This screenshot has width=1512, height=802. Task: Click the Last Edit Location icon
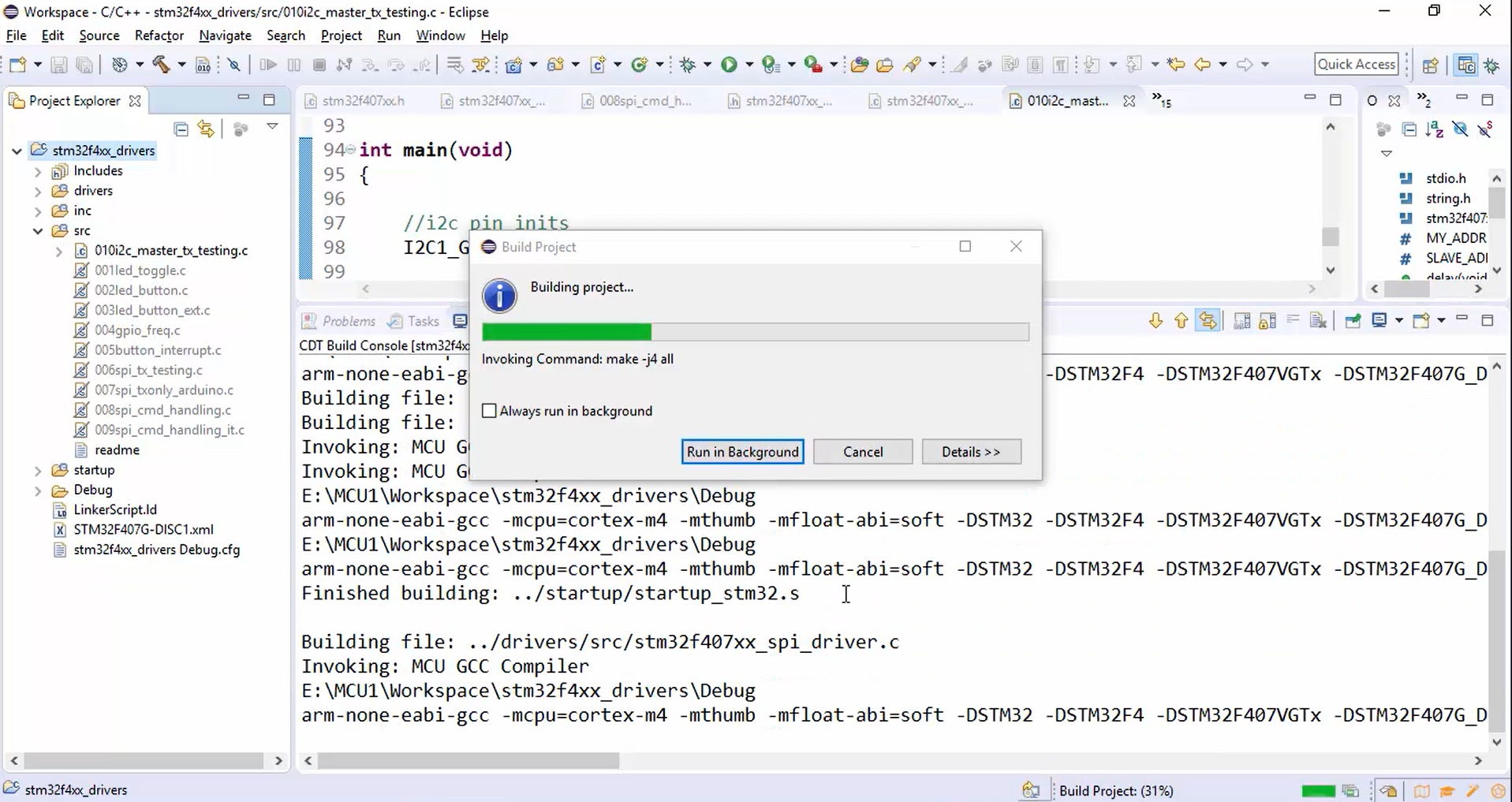(x=1176, y=65)
